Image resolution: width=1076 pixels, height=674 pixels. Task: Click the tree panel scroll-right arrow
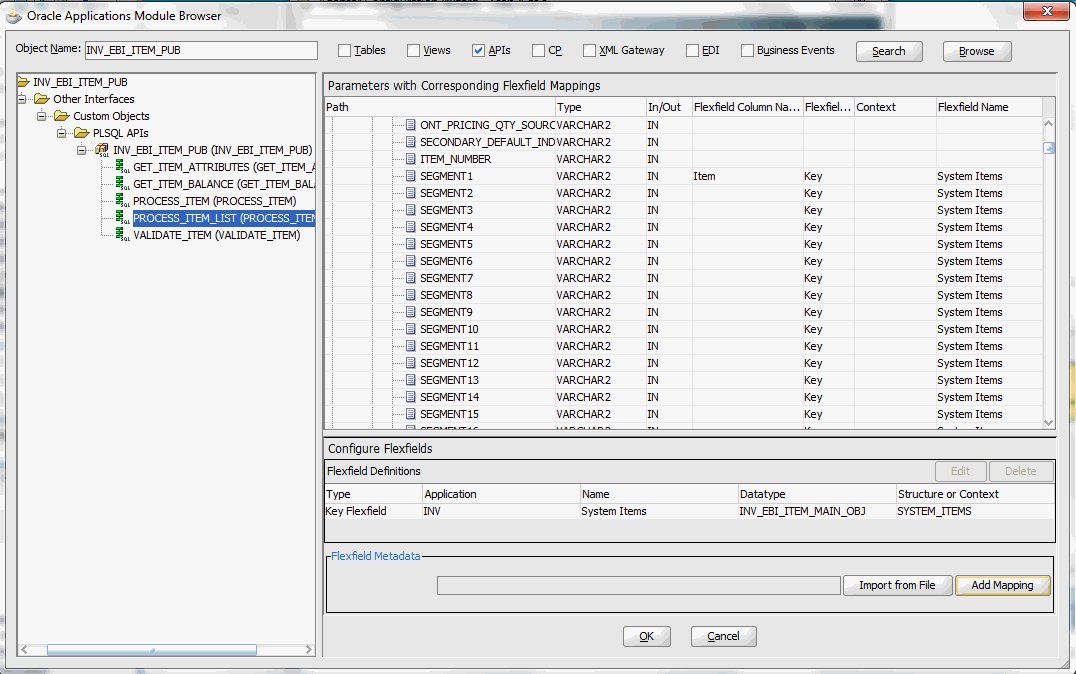tap(309, 649)
